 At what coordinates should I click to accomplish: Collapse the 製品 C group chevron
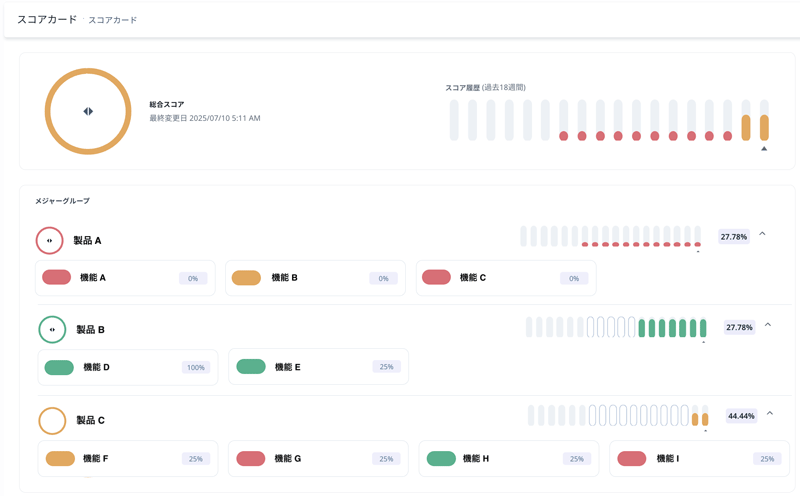[x=770, y=413]
